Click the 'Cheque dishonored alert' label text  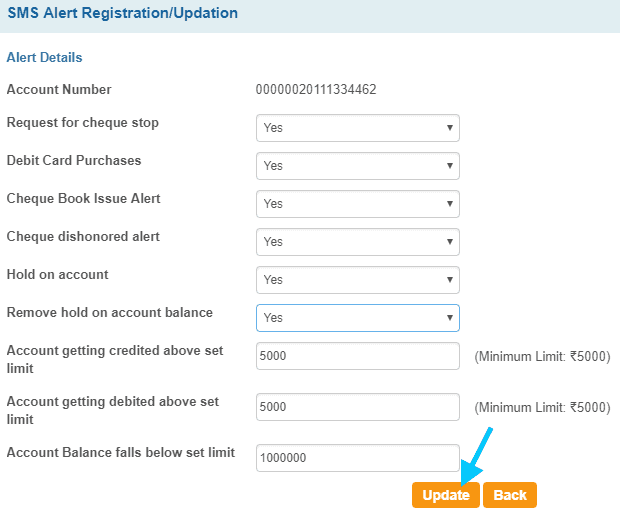tap(83, 237)
